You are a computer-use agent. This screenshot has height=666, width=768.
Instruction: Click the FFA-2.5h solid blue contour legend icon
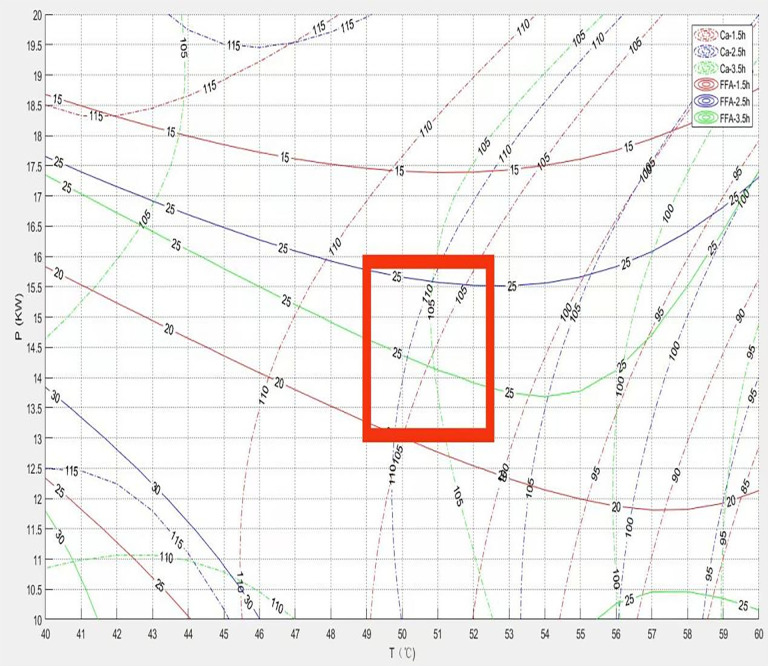(706, 102)
